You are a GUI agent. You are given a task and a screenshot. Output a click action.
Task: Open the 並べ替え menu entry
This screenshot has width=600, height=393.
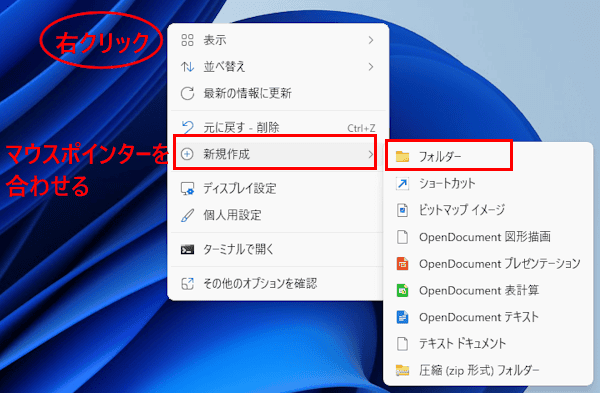pyautogui.click(x=278, y=67)
